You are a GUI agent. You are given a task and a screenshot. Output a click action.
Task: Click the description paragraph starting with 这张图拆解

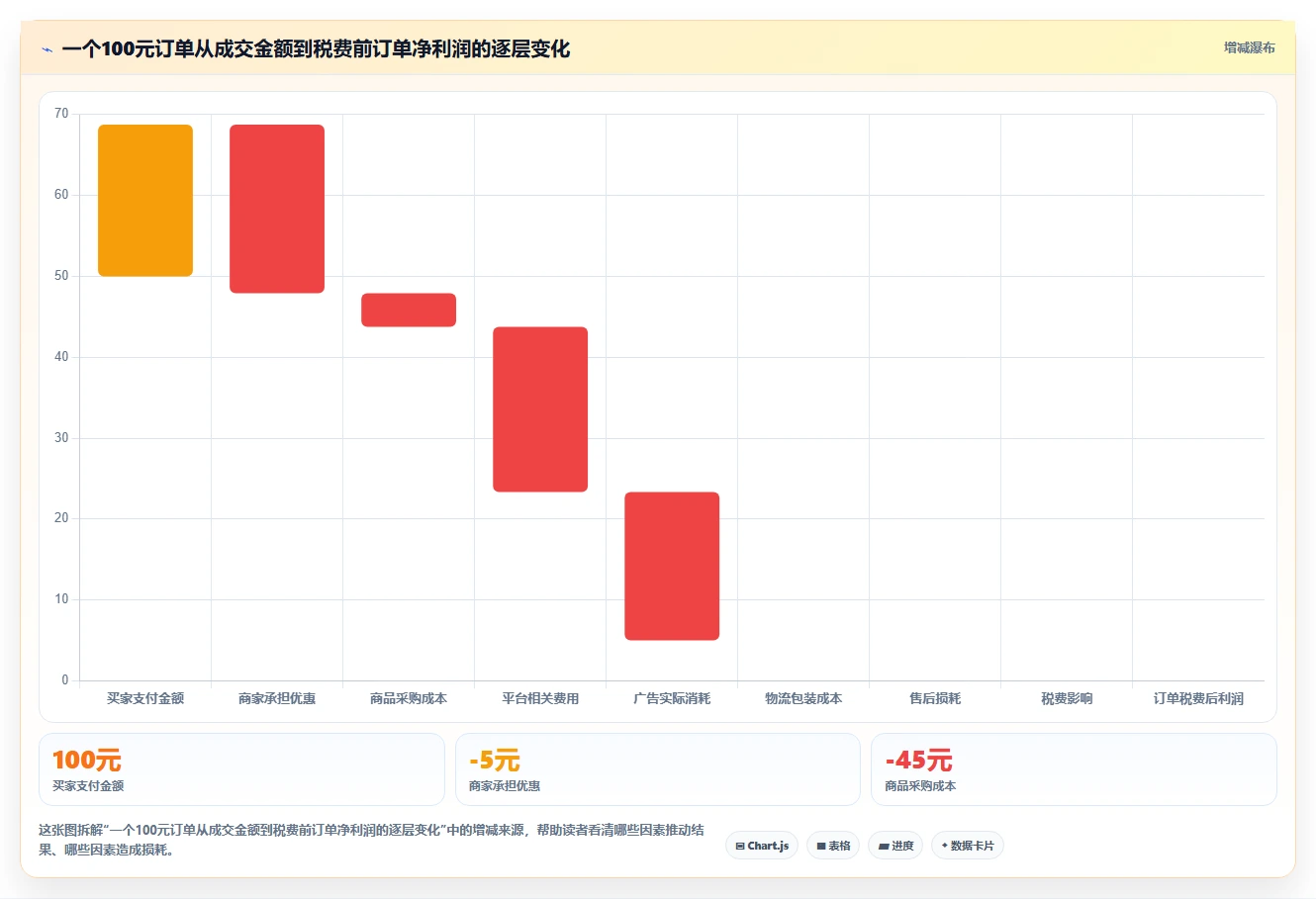(371, 840)
